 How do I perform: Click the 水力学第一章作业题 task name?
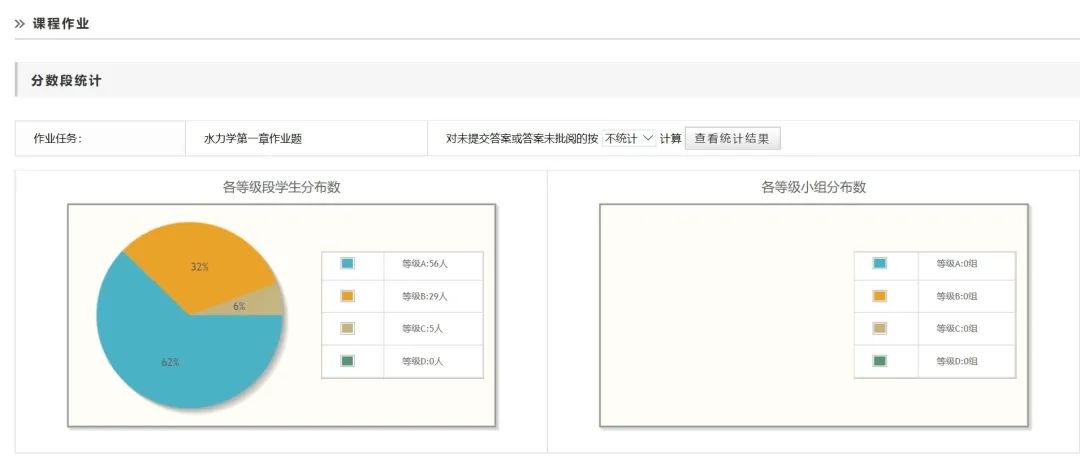tap(246, 139)
